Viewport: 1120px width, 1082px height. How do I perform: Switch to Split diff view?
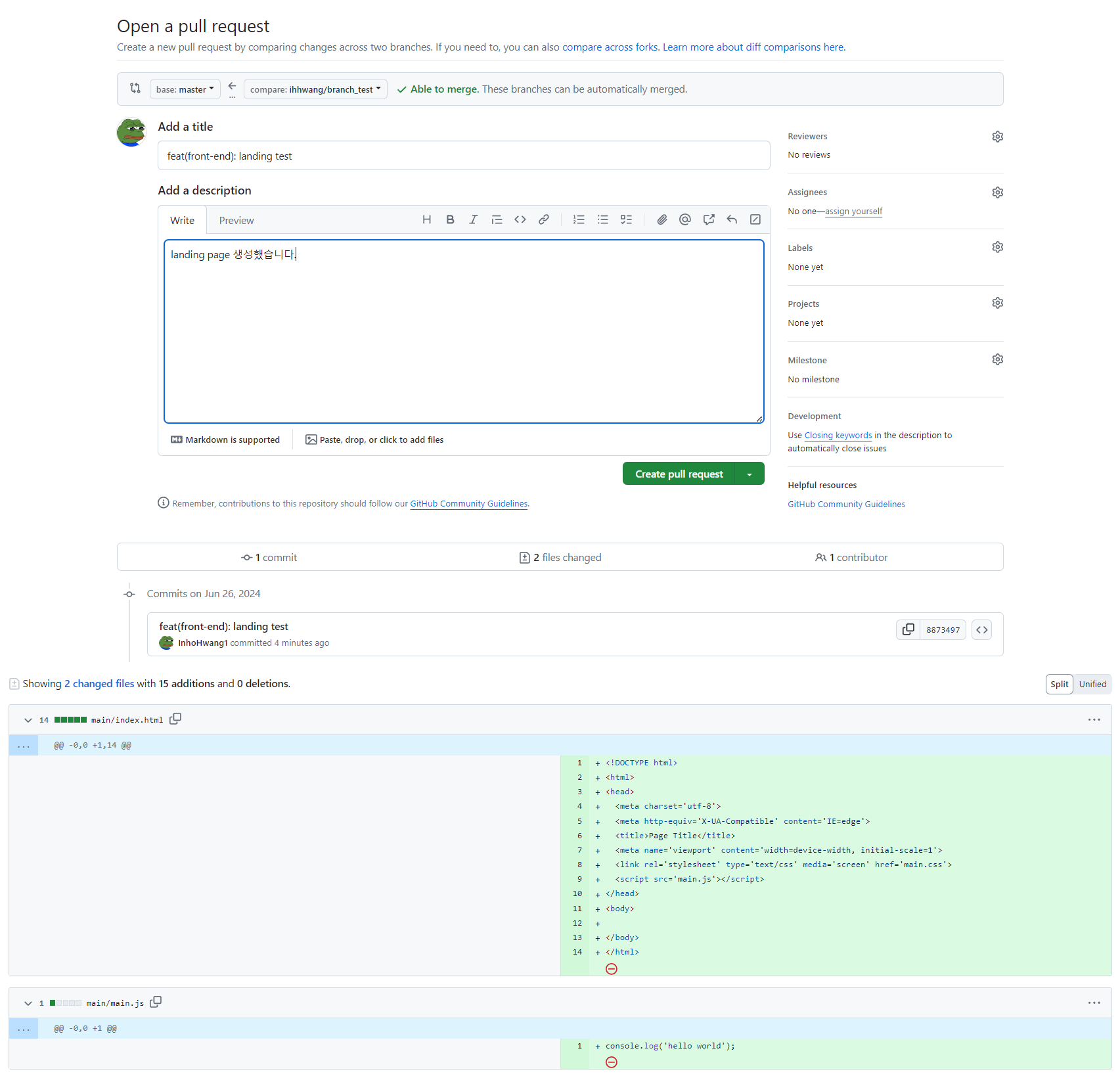[1059, 684]
